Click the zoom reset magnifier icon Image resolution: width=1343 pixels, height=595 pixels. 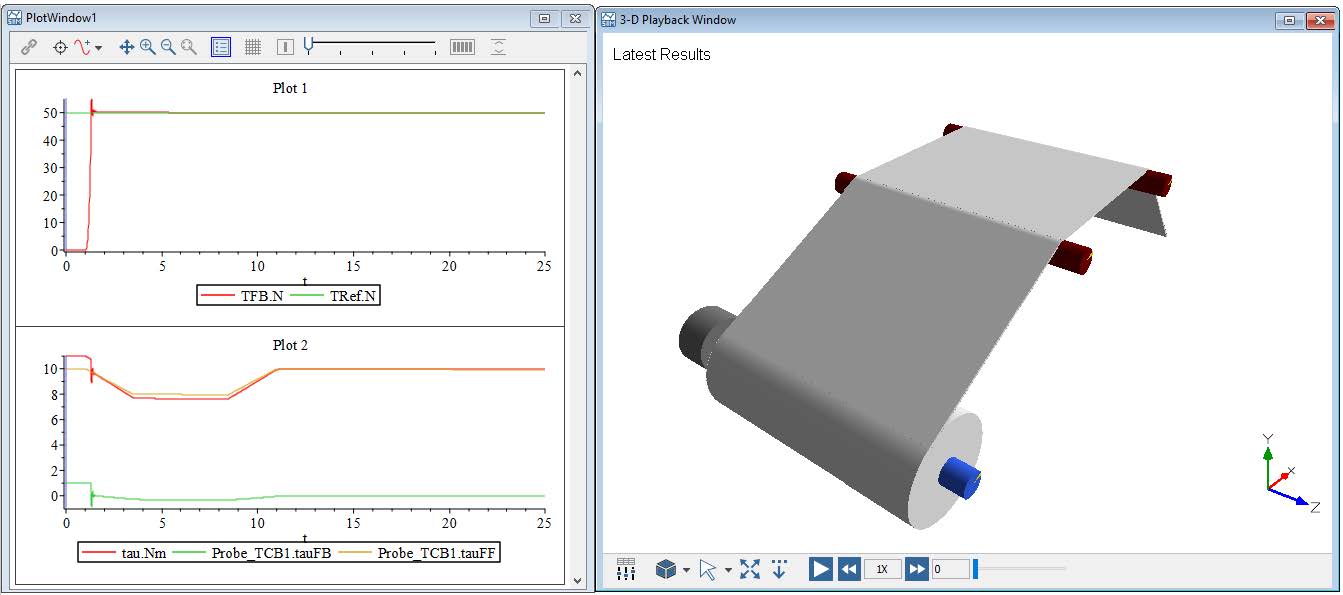[189, 47]
